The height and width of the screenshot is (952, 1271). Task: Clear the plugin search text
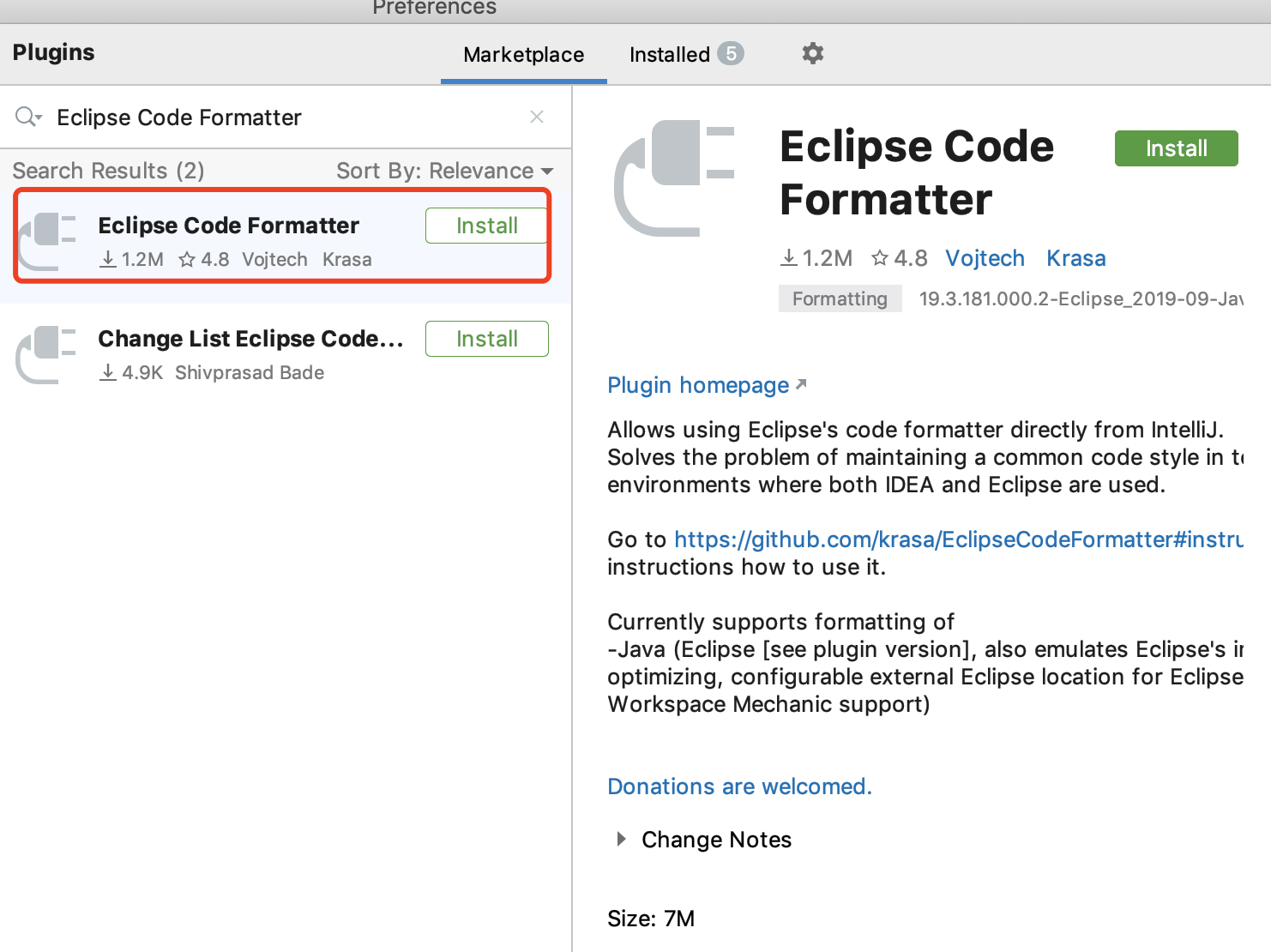click(x=537, y=117)
